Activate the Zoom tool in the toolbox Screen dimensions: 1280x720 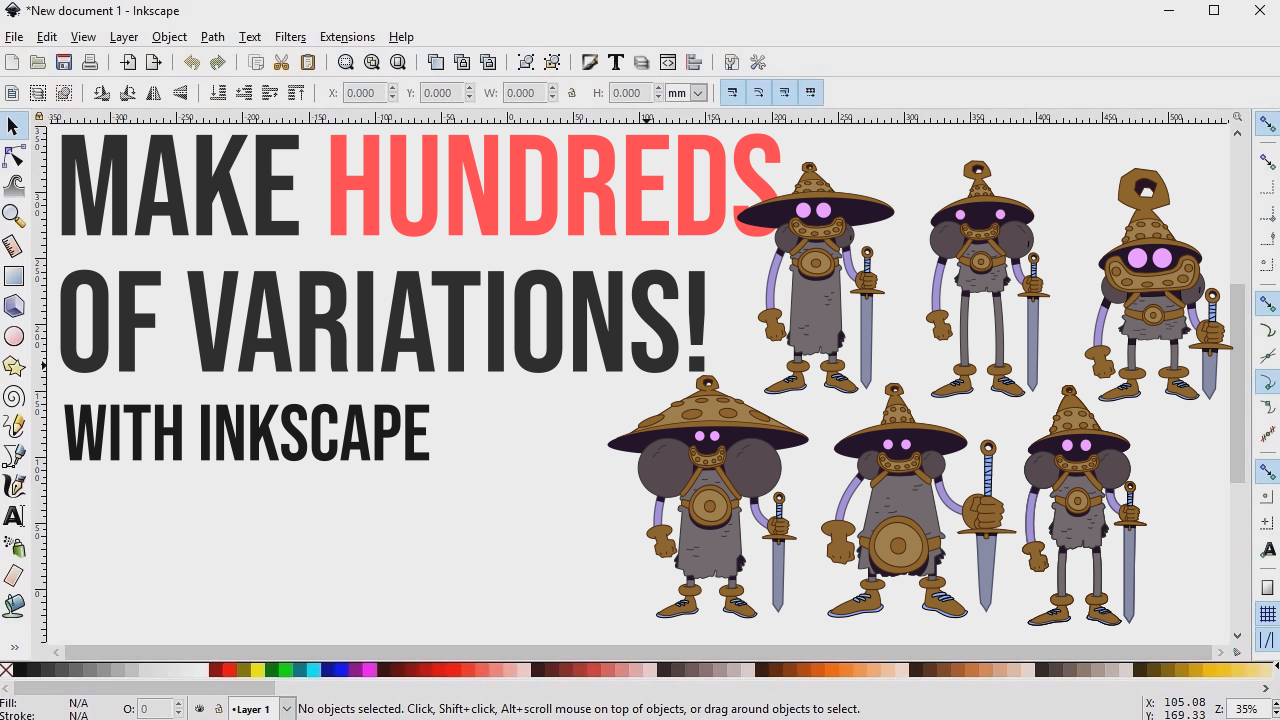tap(14, 216)
